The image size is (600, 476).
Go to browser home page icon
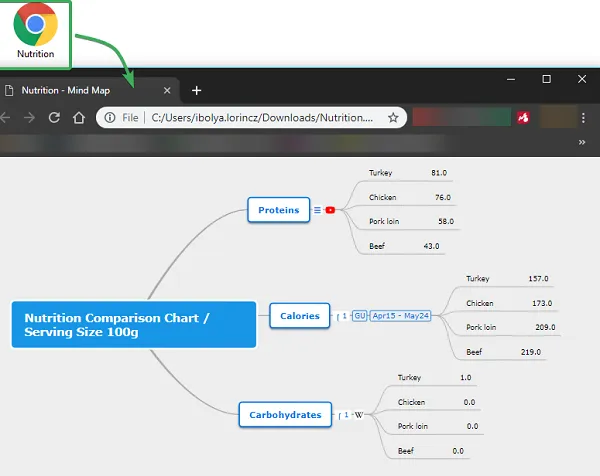click(x=78, y=118)
